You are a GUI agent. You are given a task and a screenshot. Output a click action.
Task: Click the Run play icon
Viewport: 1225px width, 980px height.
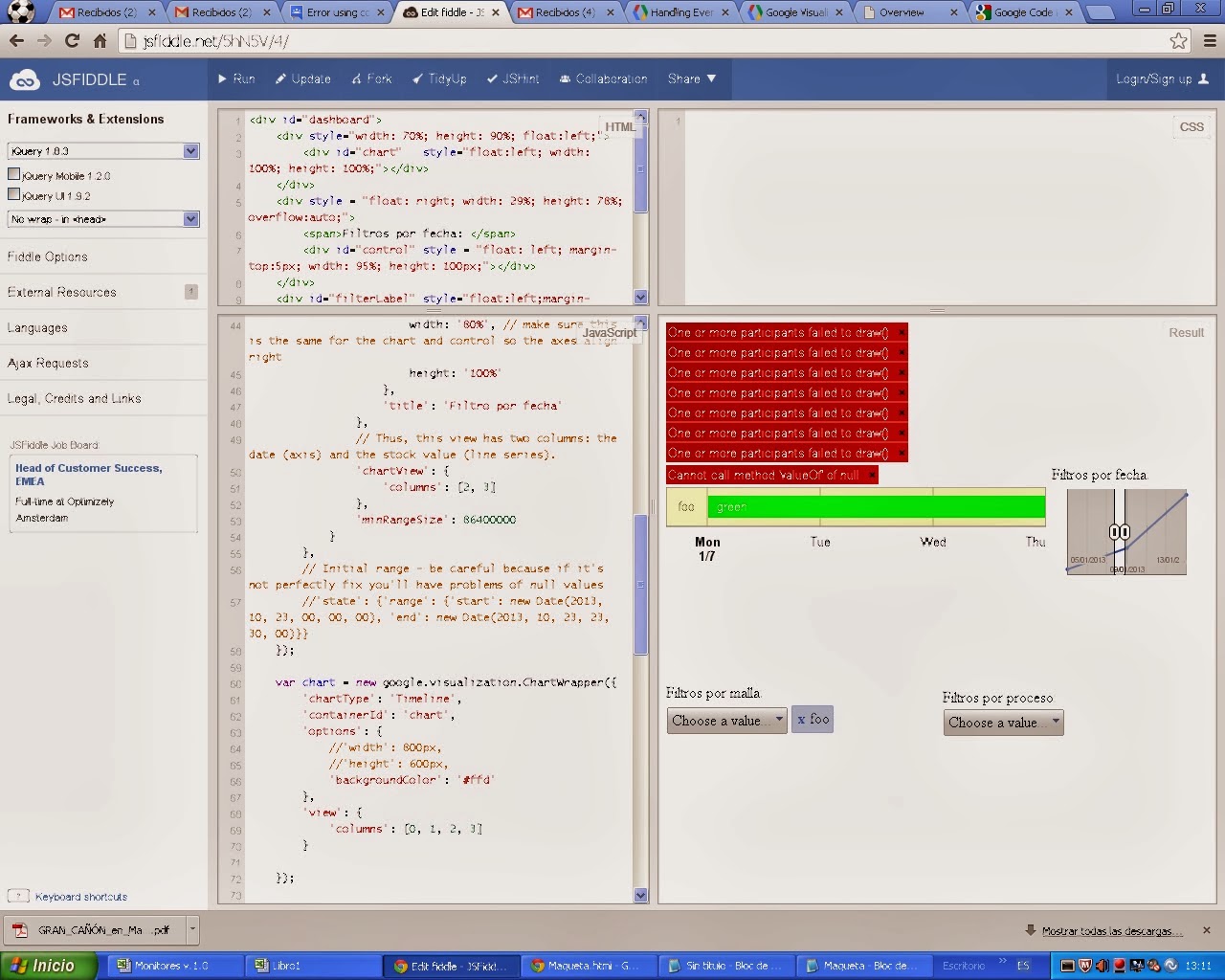223,78
